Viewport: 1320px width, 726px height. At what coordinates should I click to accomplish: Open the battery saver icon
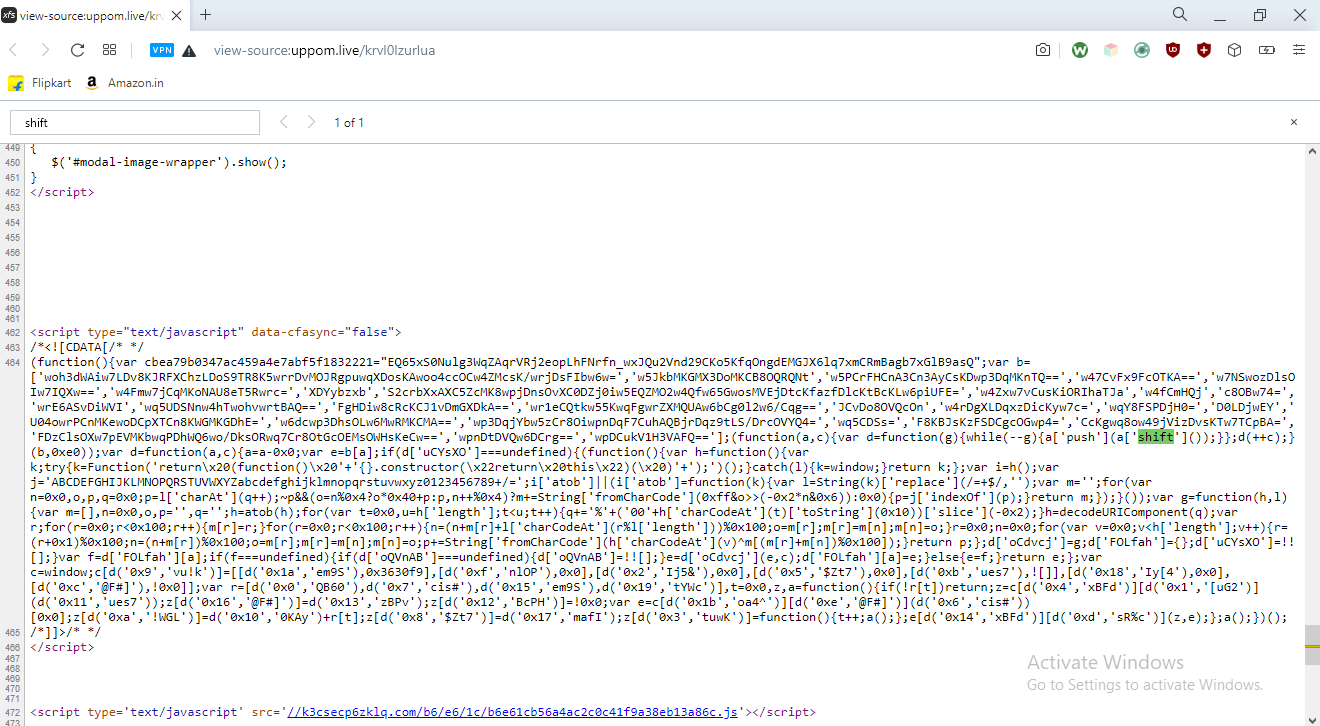1267,50
